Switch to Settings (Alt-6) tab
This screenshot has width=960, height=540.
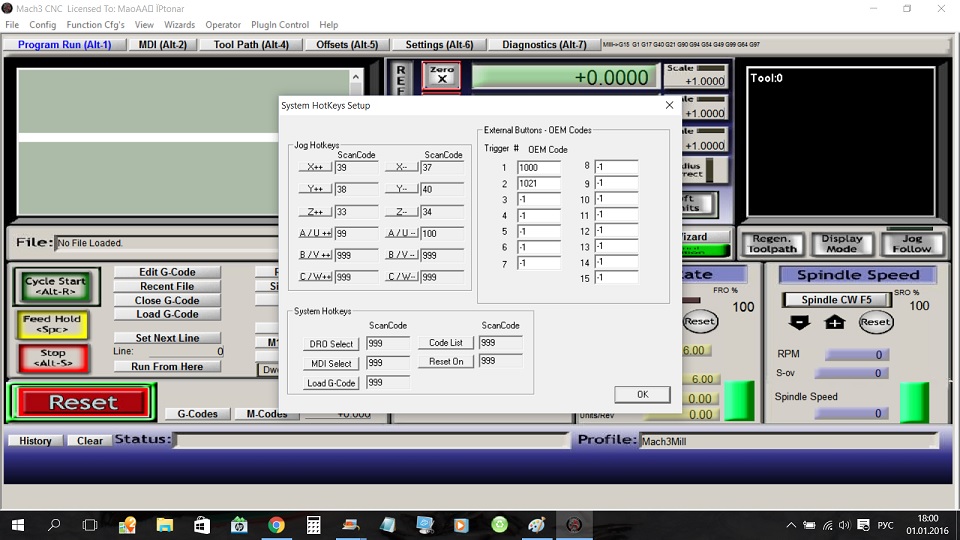(x=439, y=45)
